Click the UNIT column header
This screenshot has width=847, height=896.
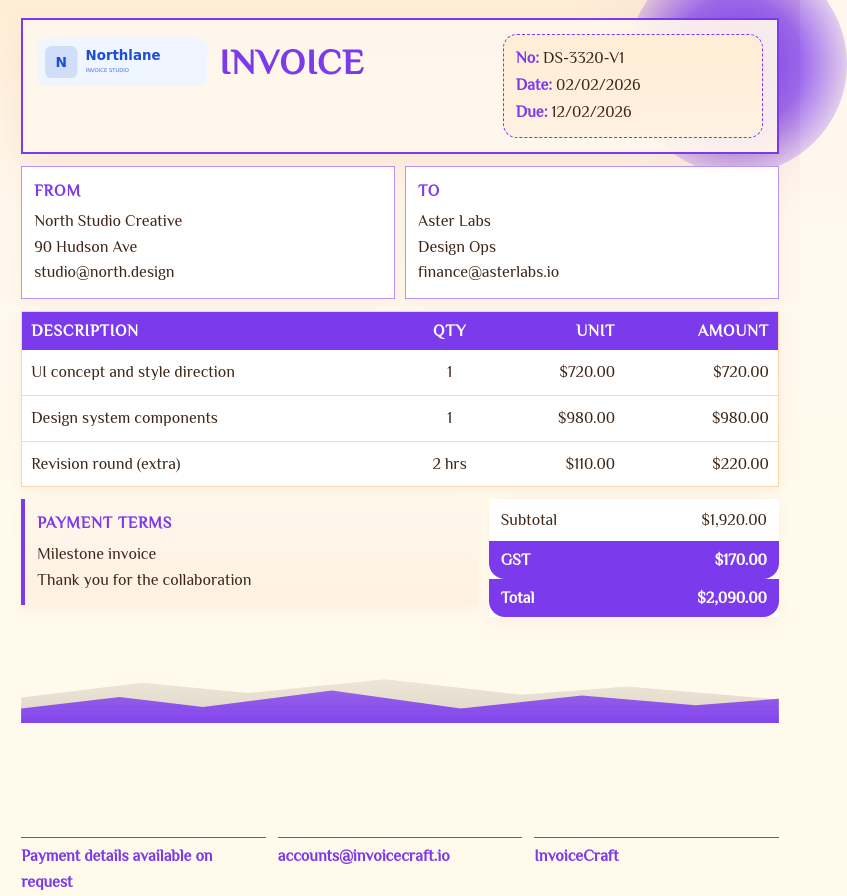click(x=595, y=330)
